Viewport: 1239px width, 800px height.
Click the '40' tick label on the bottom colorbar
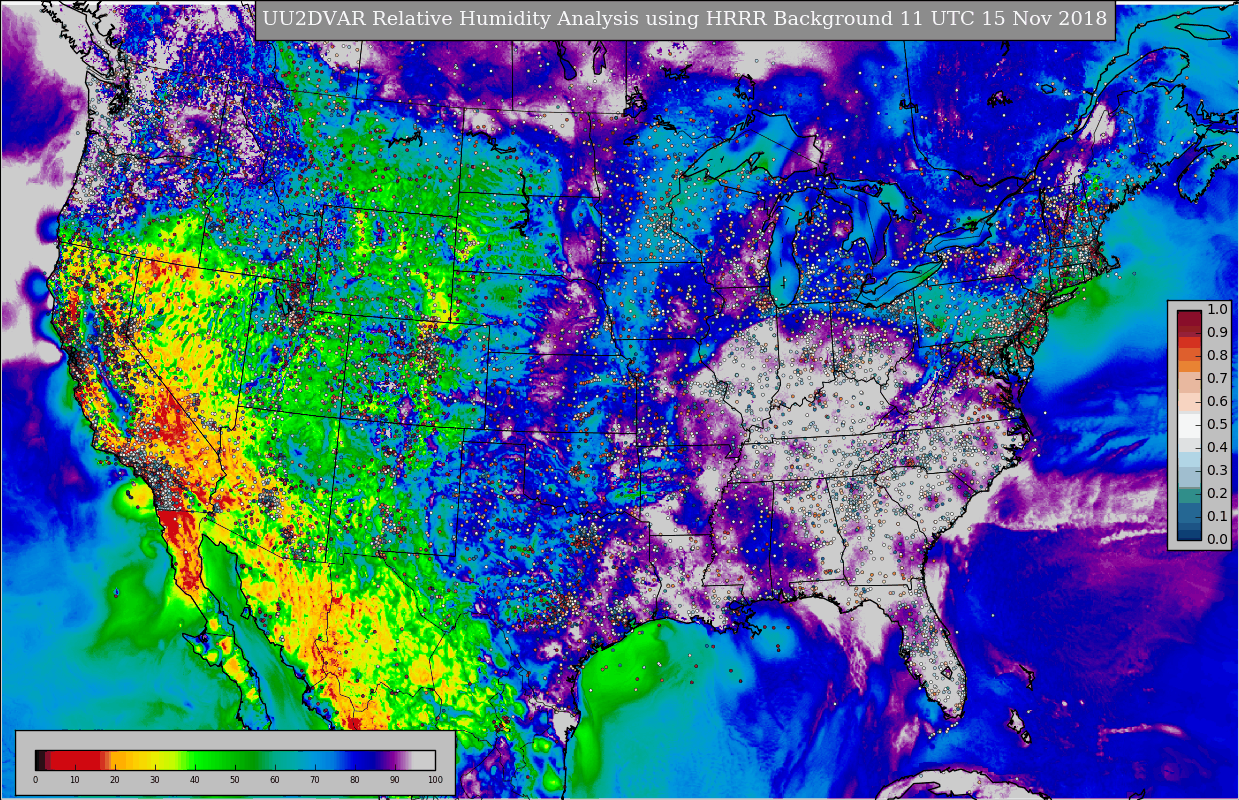tap(195, 780)
